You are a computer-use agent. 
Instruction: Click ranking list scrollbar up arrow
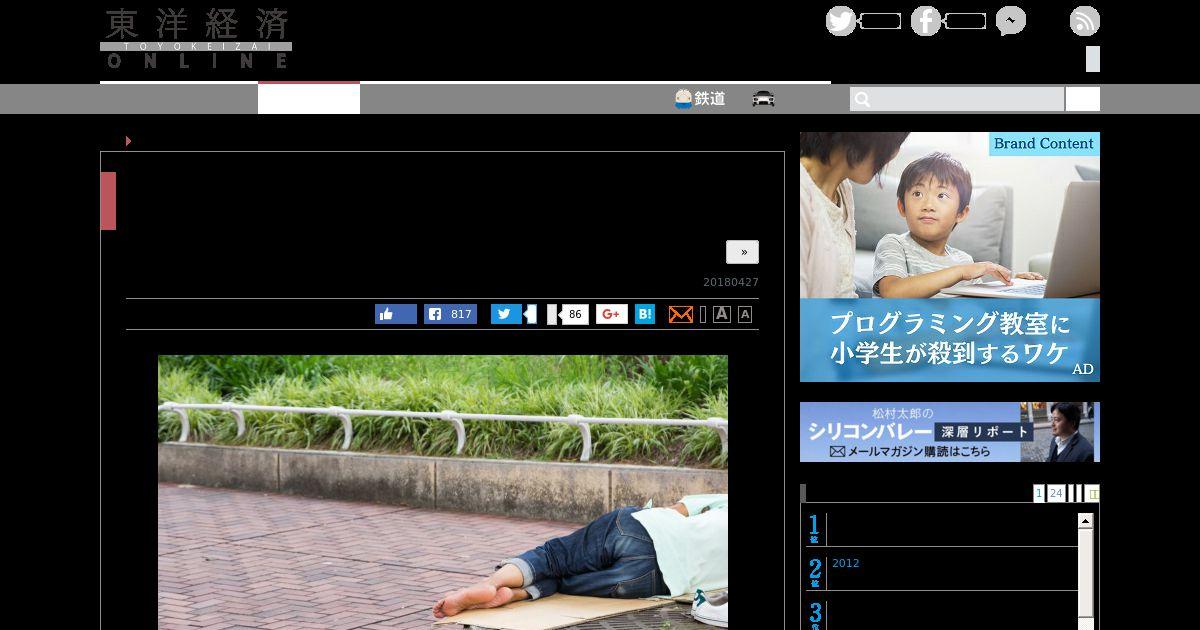[1085, 521]
